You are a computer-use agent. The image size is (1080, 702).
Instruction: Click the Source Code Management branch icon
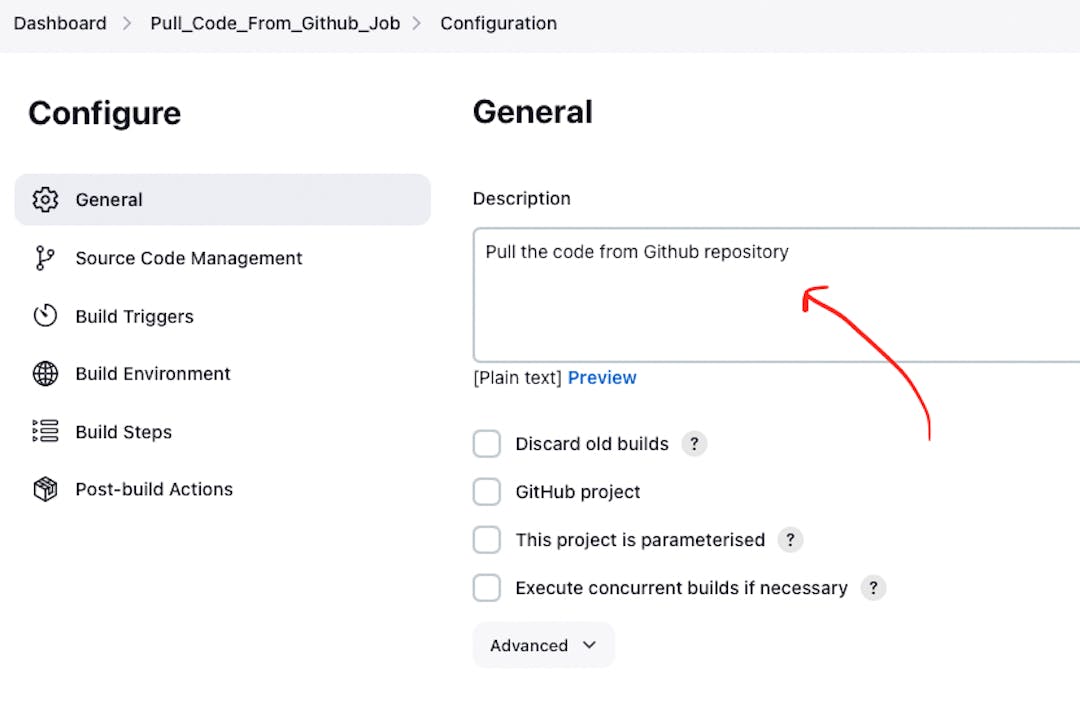[45, 258]
